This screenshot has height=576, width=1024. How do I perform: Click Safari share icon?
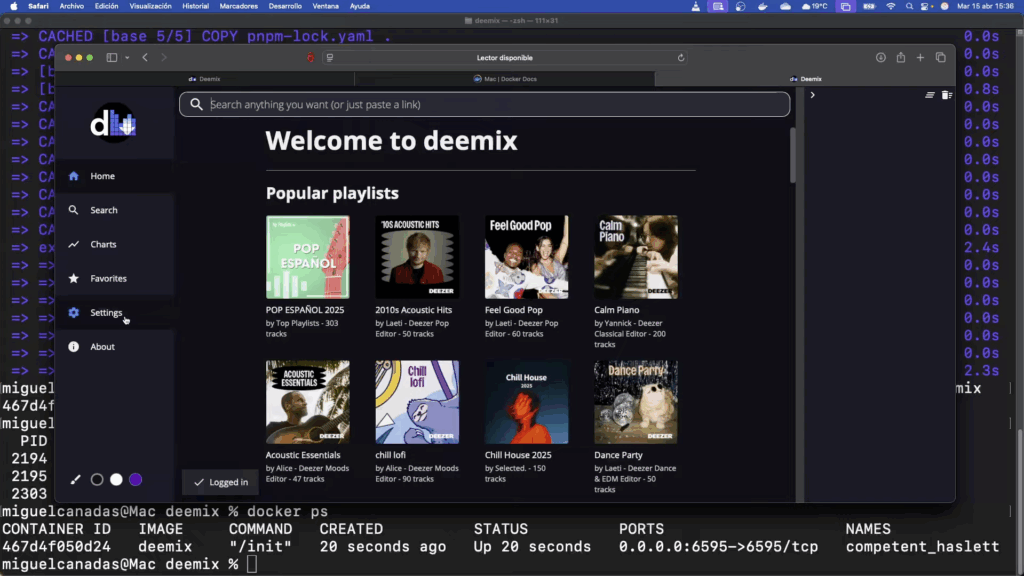(901, 57)
